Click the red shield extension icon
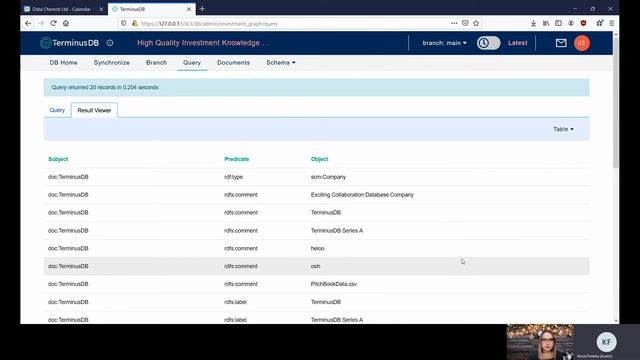Viewport: 640px width, 360px height. point(583,23)
